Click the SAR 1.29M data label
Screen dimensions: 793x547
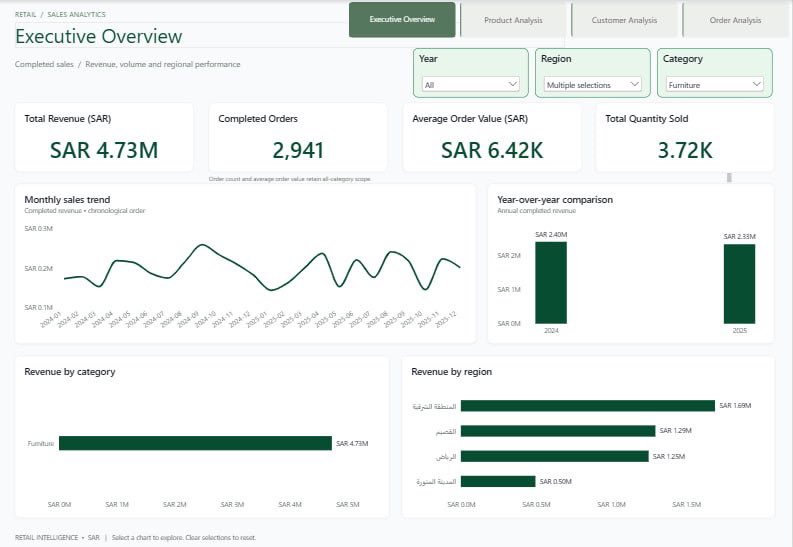(675, 431)
